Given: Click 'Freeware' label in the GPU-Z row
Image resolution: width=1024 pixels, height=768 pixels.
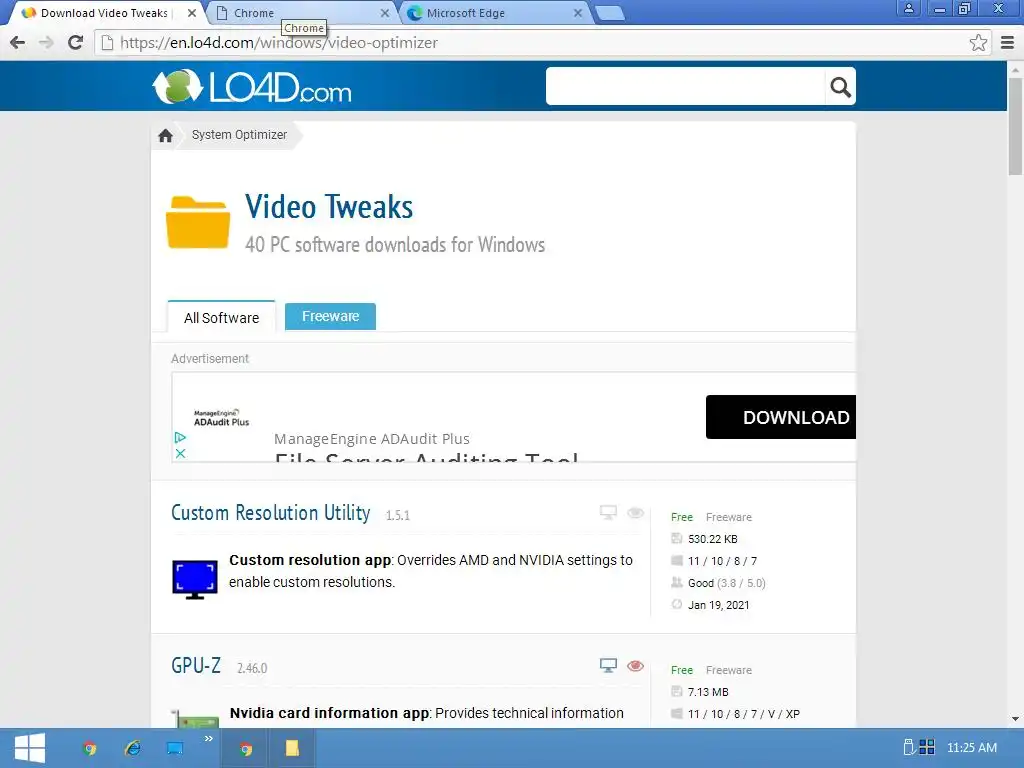Looking at the screenshot, I should pos(729,670).
